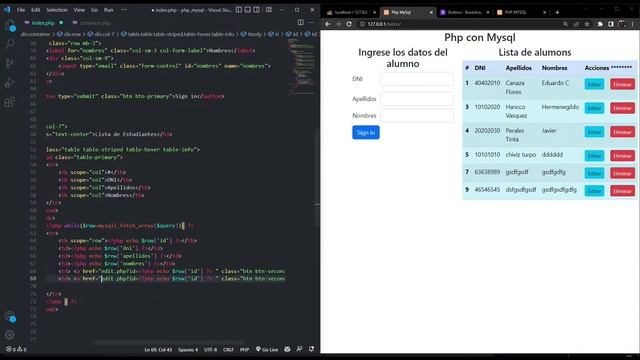Toggle primary sidebar layout icon in title bar
640x360 pixels.
239,9
